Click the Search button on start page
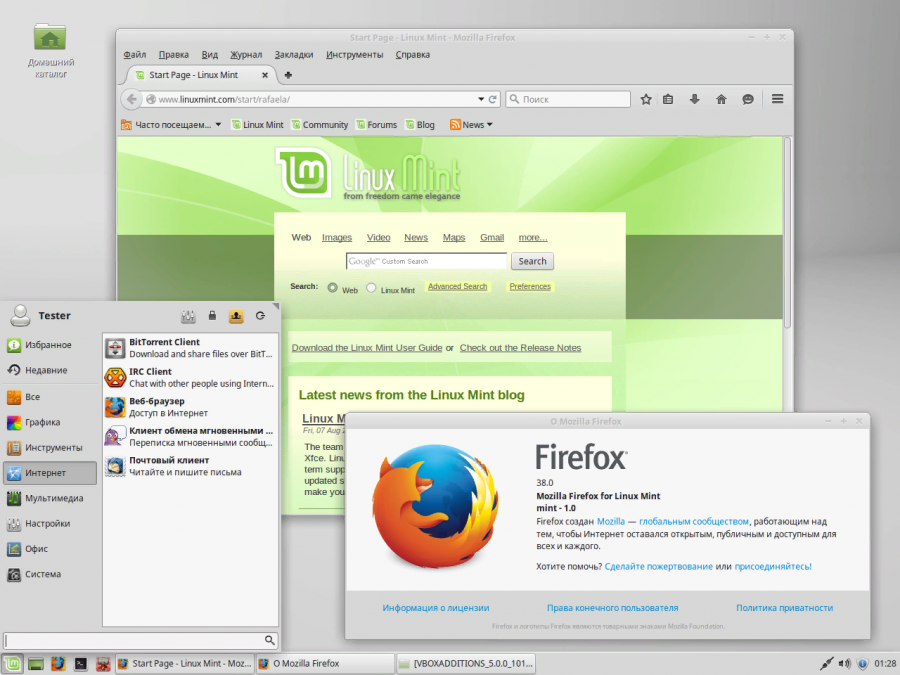This screenshot has height=675, width=900. pos(532,261)
